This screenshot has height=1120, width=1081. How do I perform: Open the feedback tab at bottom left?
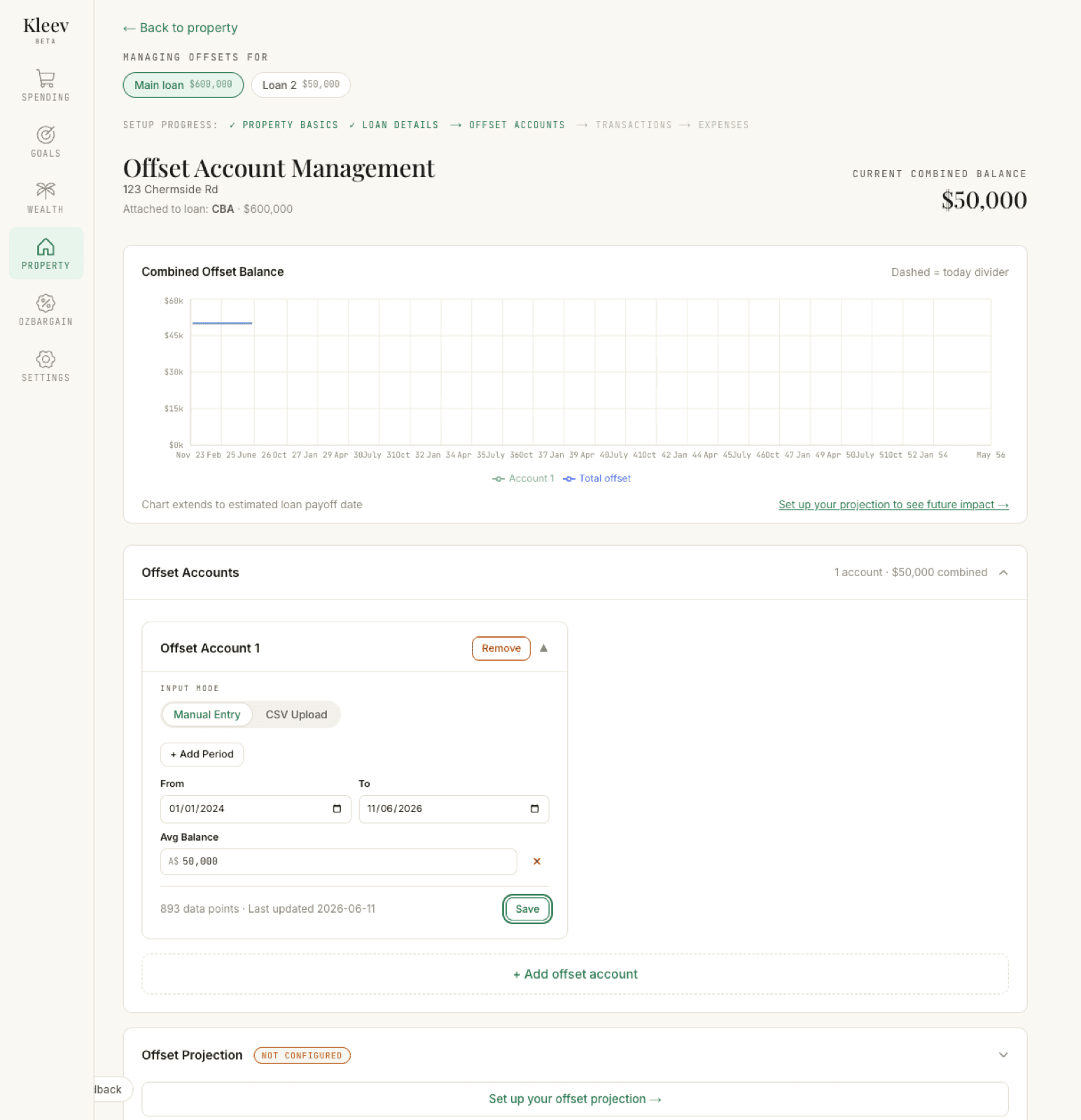[x=112, y=1089]
